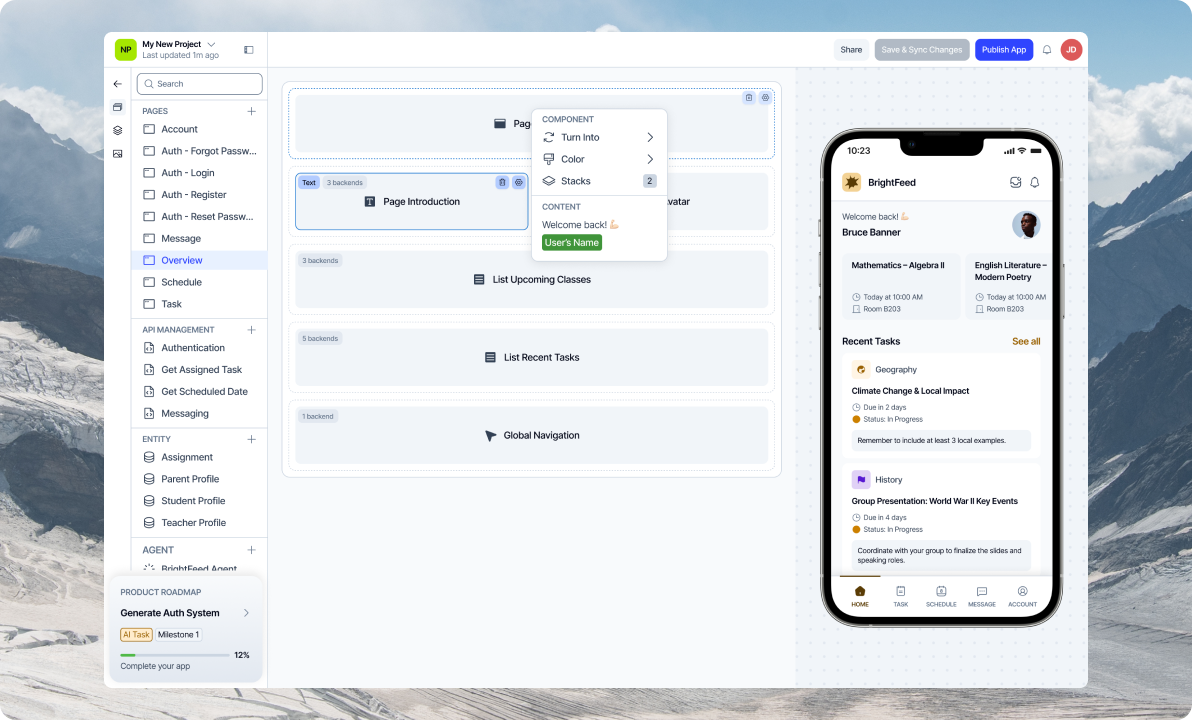1192x720 pixels.
Task: Expand the My New Project dropdown
Action: click(x=211, y=44)
